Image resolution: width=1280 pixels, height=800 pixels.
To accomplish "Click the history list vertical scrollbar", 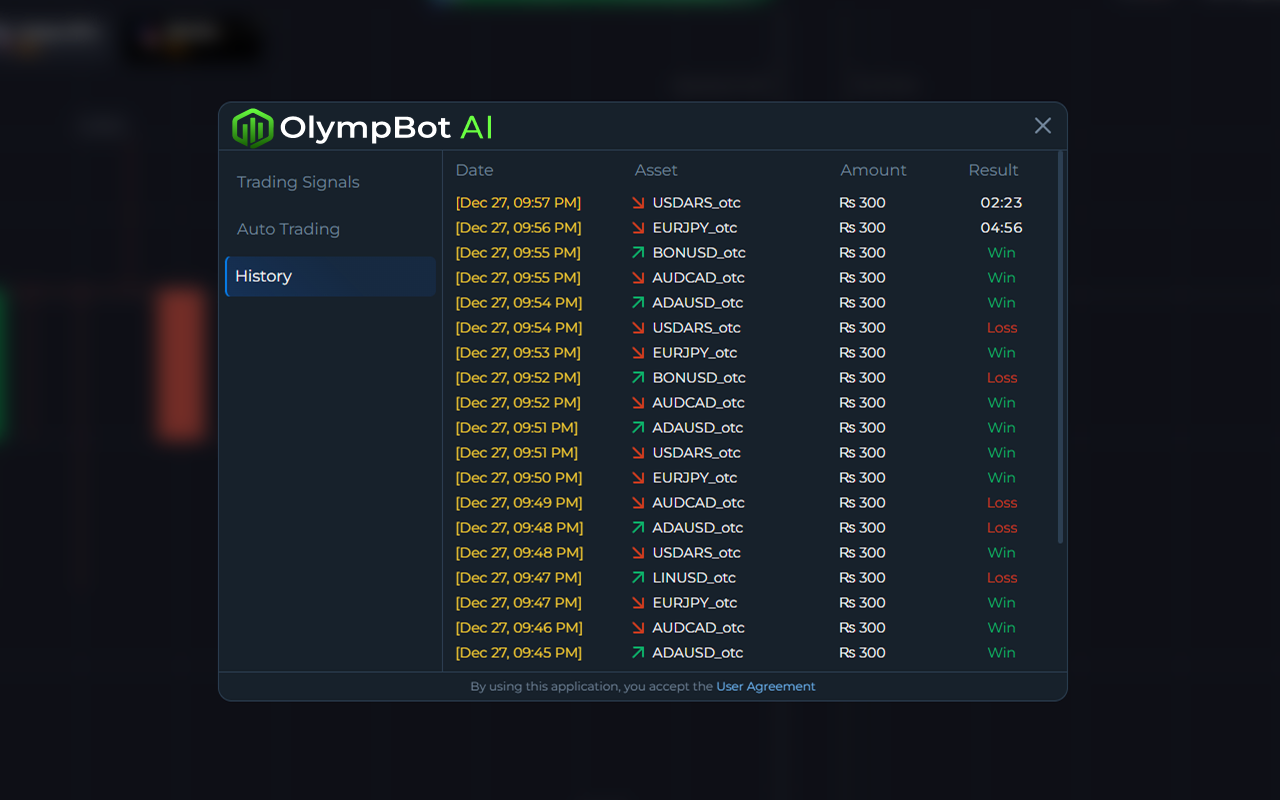I will pyautogui.click(x=1060, y=347).
